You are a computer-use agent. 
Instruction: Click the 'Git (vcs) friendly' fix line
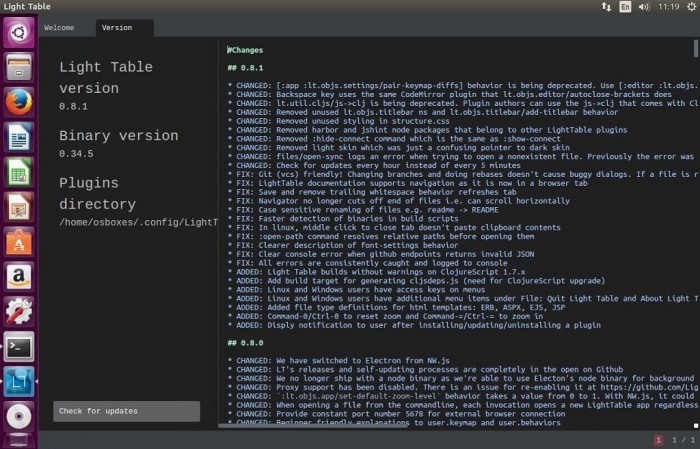click(462, 174)
